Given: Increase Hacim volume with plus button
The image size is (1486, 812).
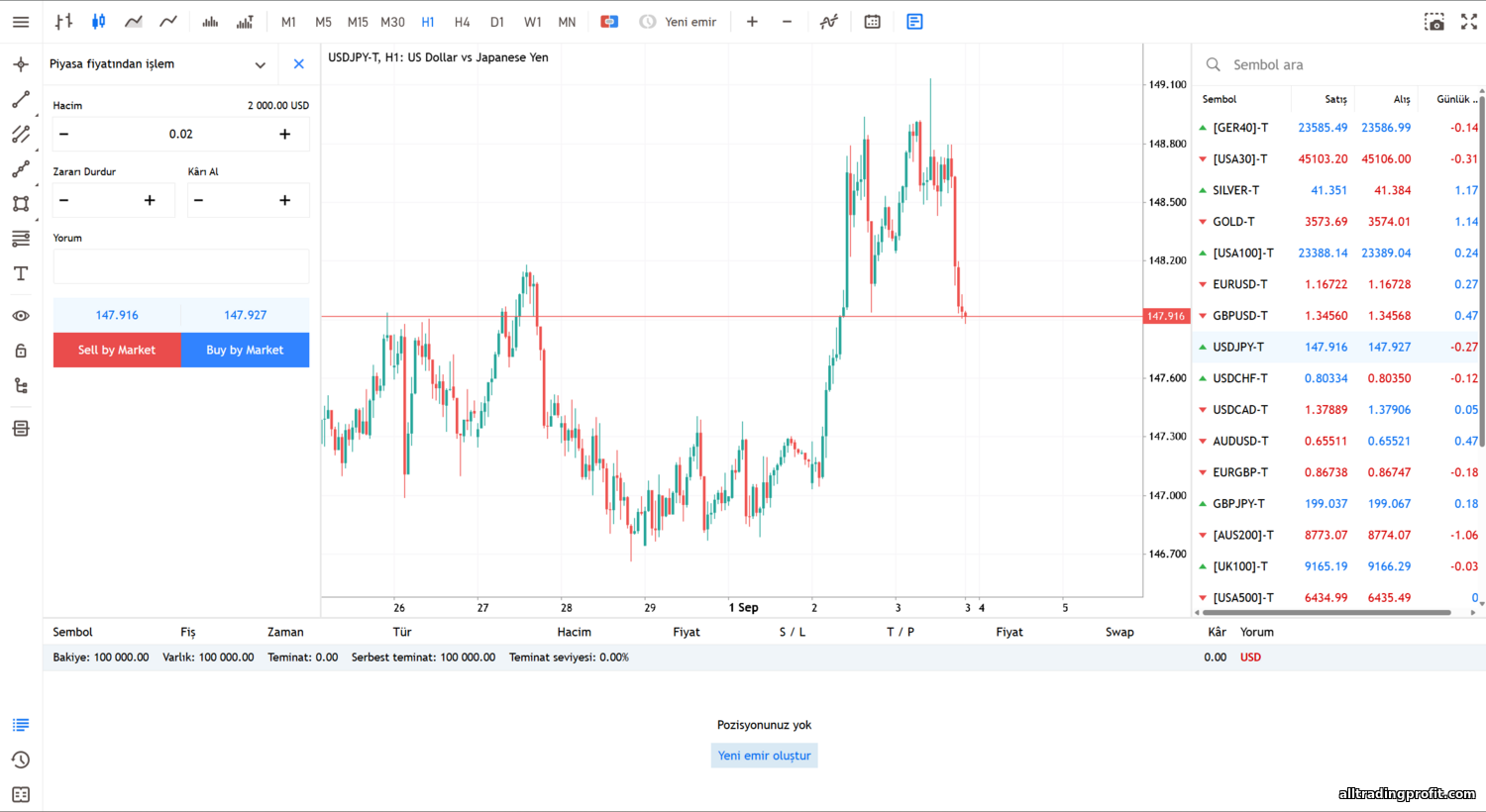Looking at the screenshot, I should coord(284,135).
